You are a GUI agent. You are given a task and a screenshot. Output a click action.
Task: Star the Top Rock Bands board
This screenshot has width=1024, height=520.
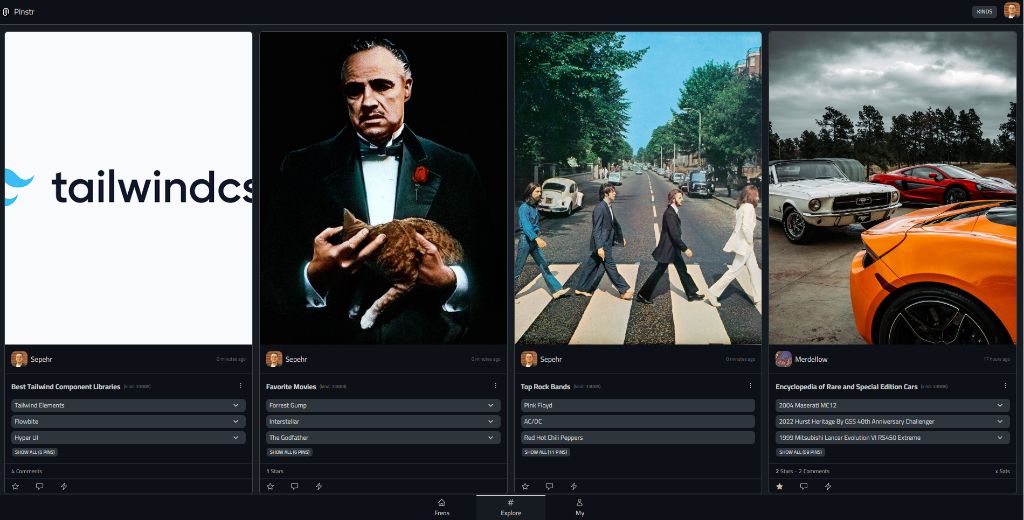[525, 486]
